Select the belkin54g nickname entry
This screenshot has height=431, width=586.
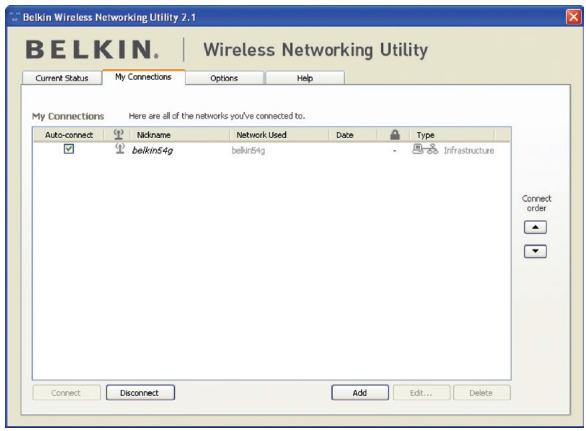point(152,151)
